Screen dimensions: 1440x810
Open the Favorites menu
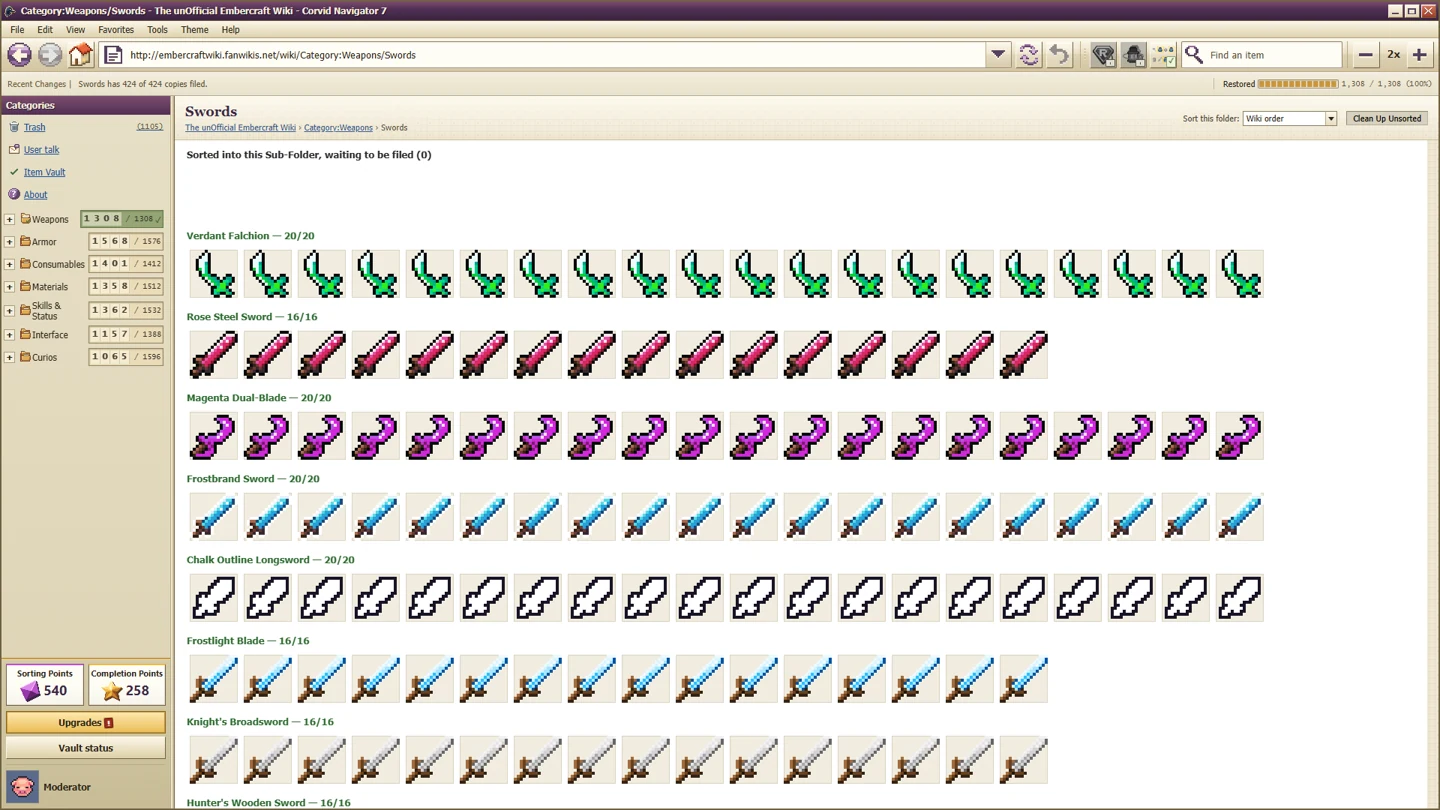point(116,30)
